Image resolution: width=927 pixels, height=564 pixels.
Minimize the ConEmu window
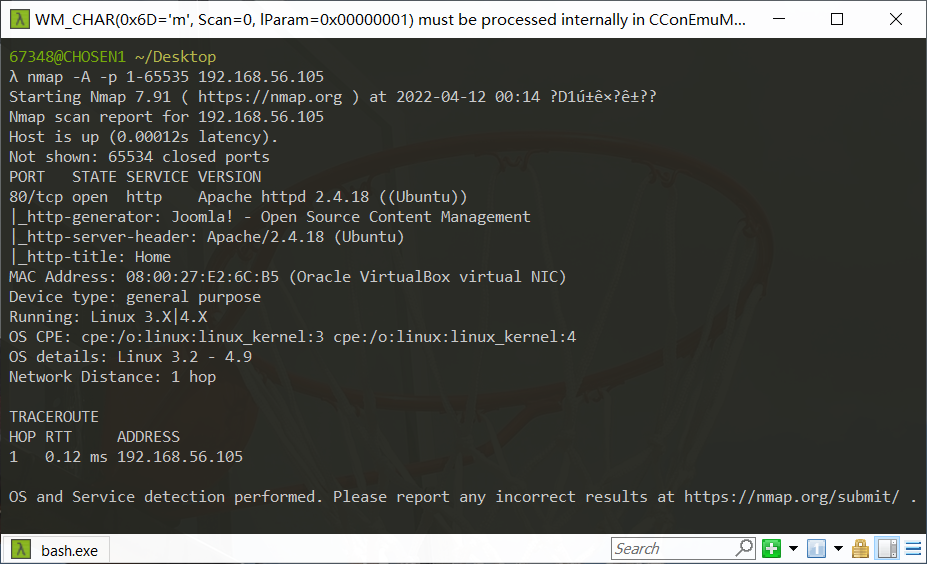click(x=779, y=19)
